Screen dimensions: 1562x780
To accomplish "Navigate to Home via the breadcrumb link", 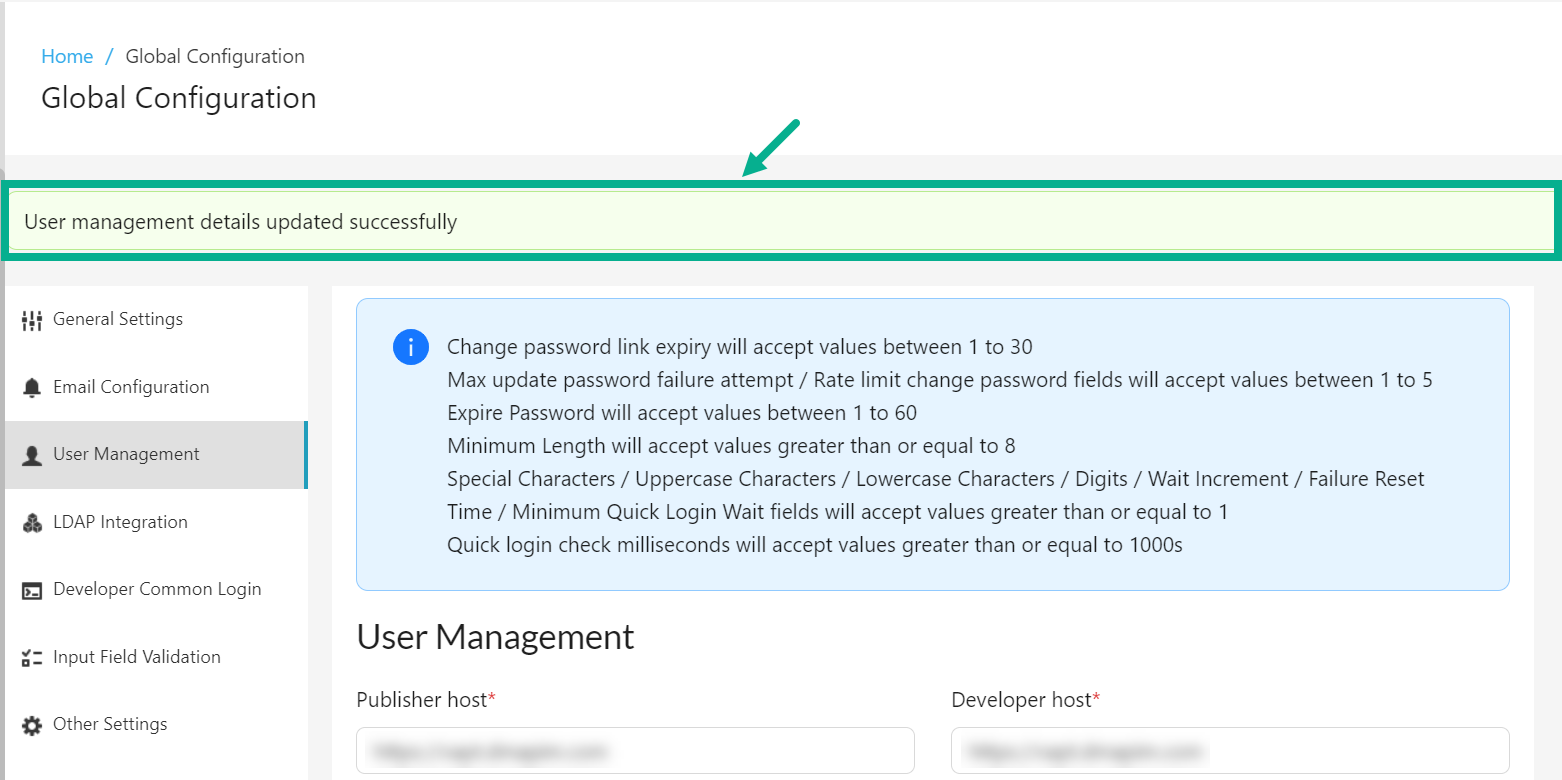I will click(66, 56).
